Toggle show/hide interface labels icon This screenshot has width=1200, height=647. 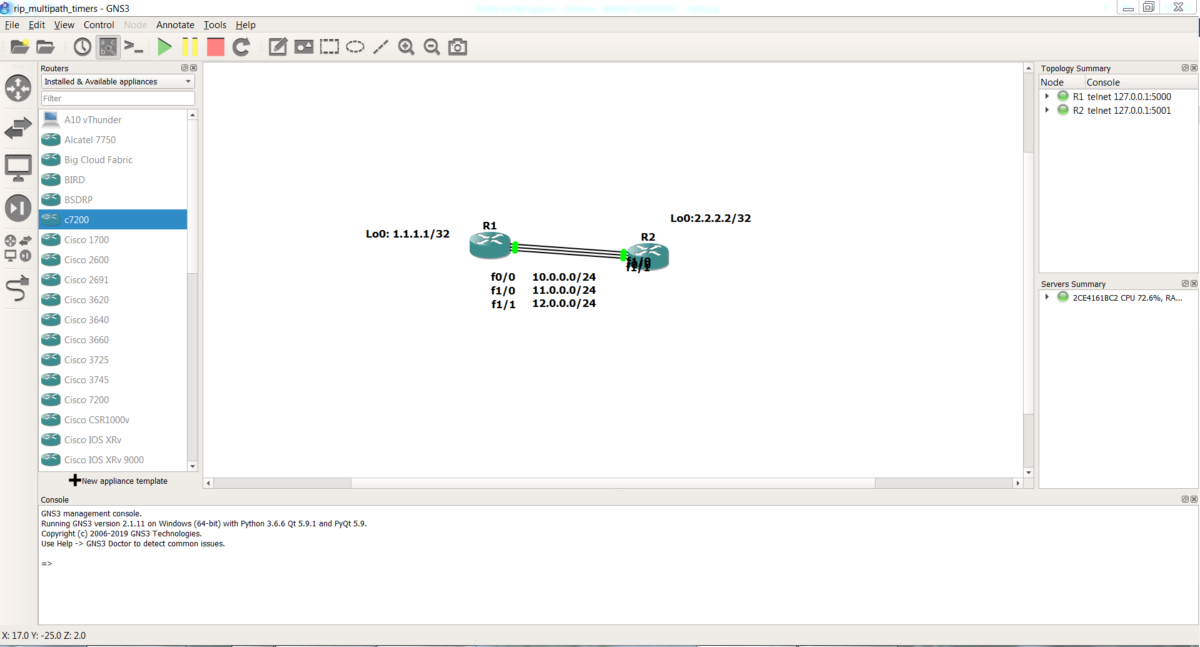(x=108, y=47)
